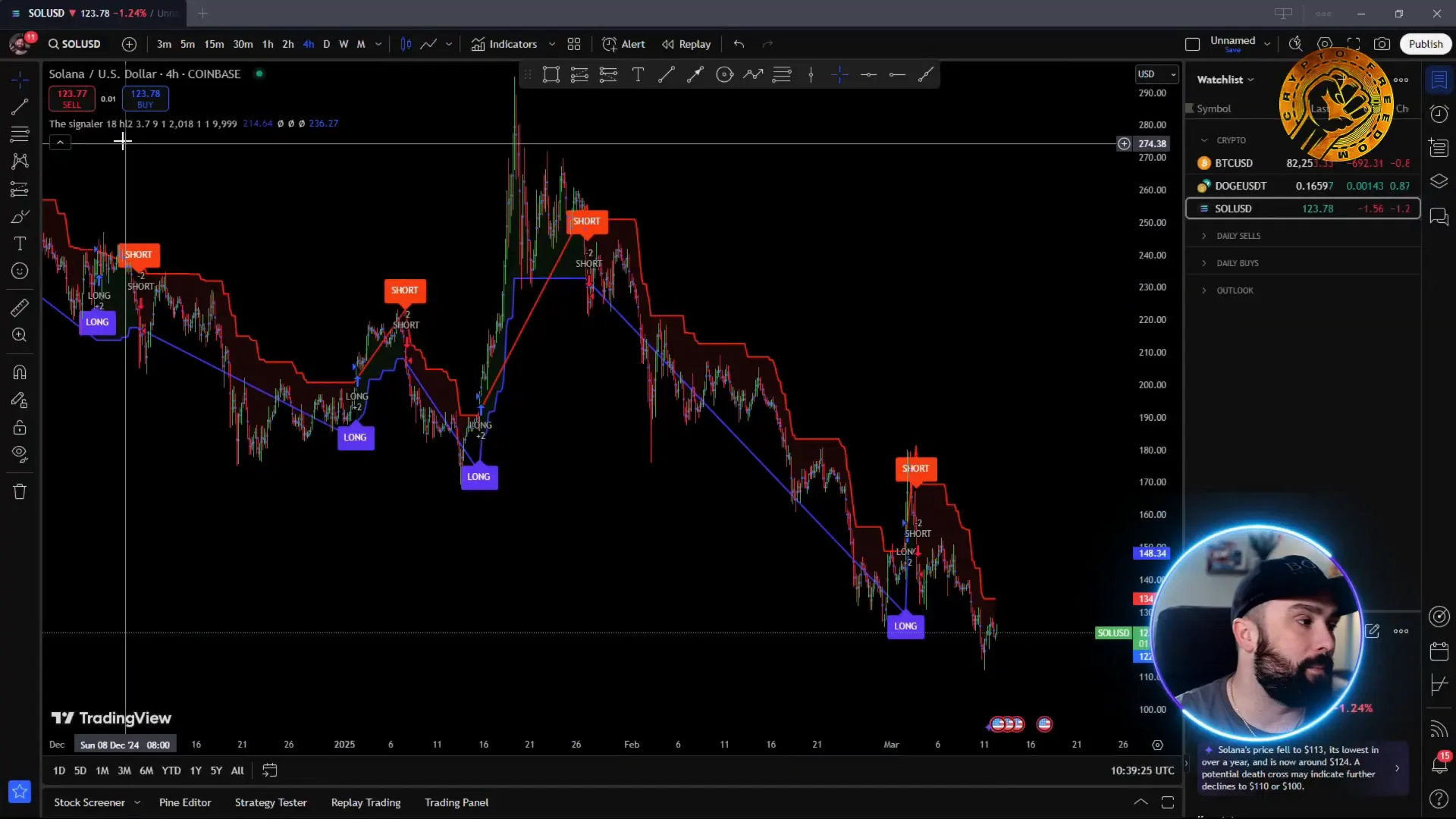
Task: Toggle the Unnamed layout checkbox square
Action: [x=1192, y=44]
